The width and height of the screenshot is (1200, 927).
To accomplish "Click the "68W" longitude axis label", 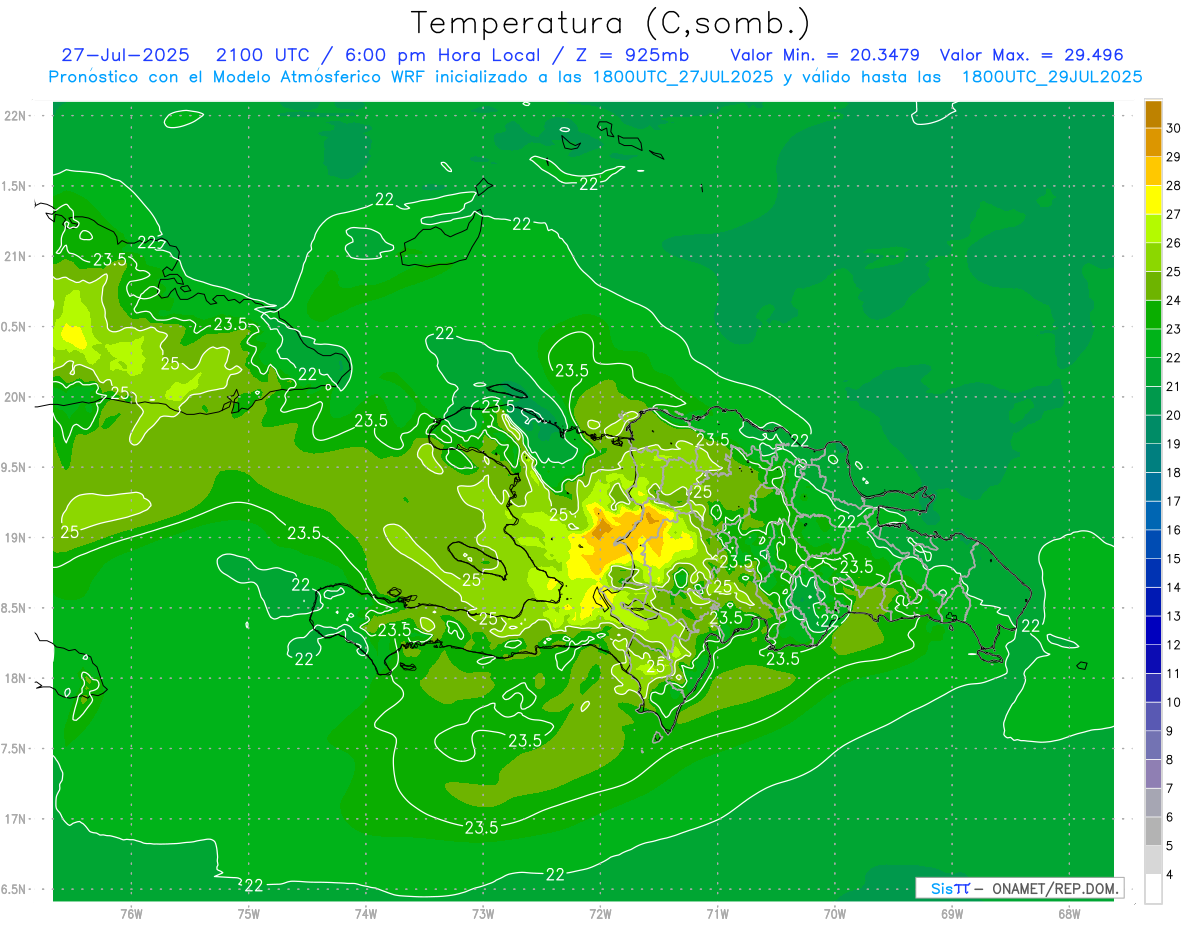I will tap(1069, 914).
